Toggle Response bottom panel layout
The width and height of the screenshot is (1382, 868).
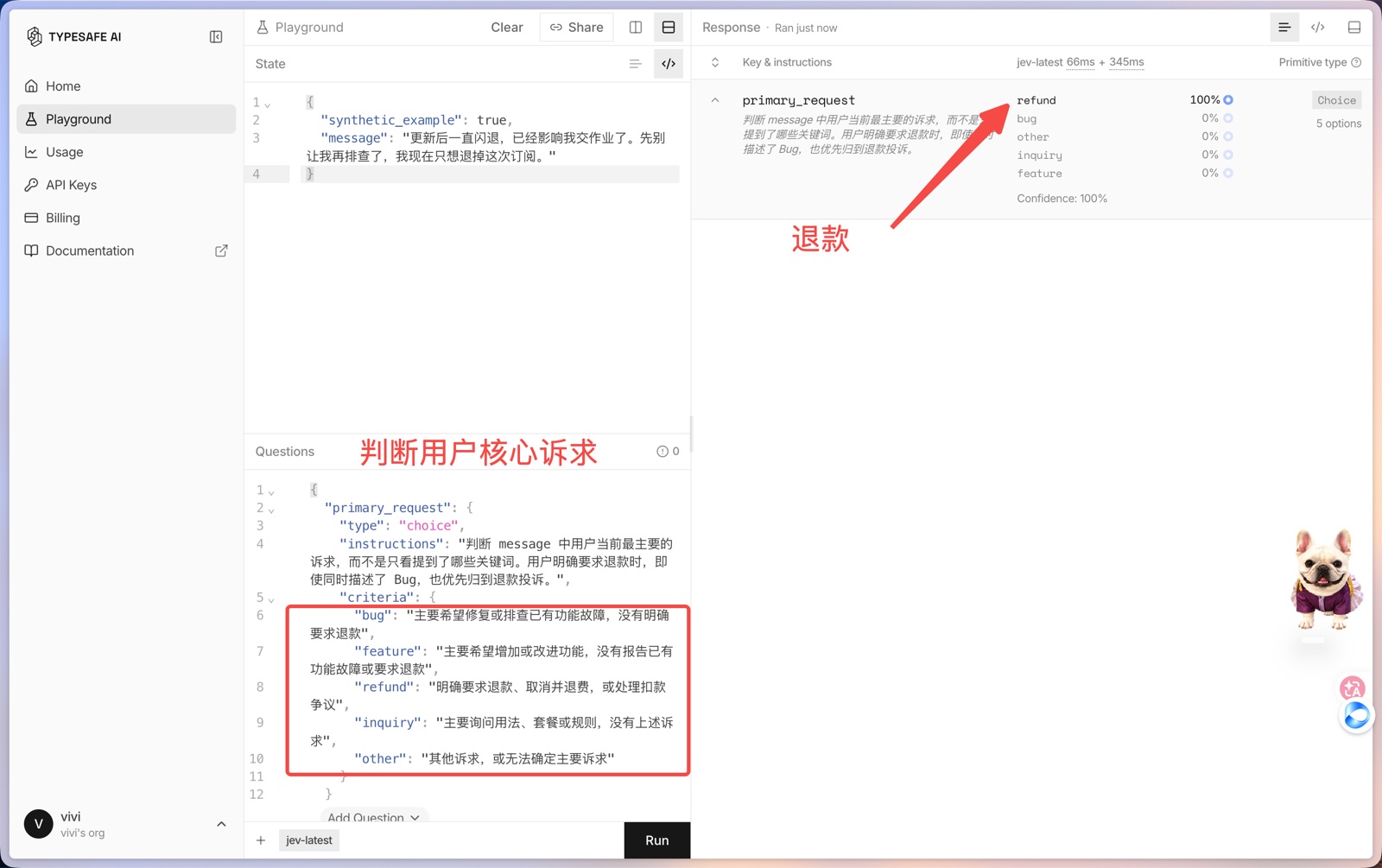coord(1354,28)
